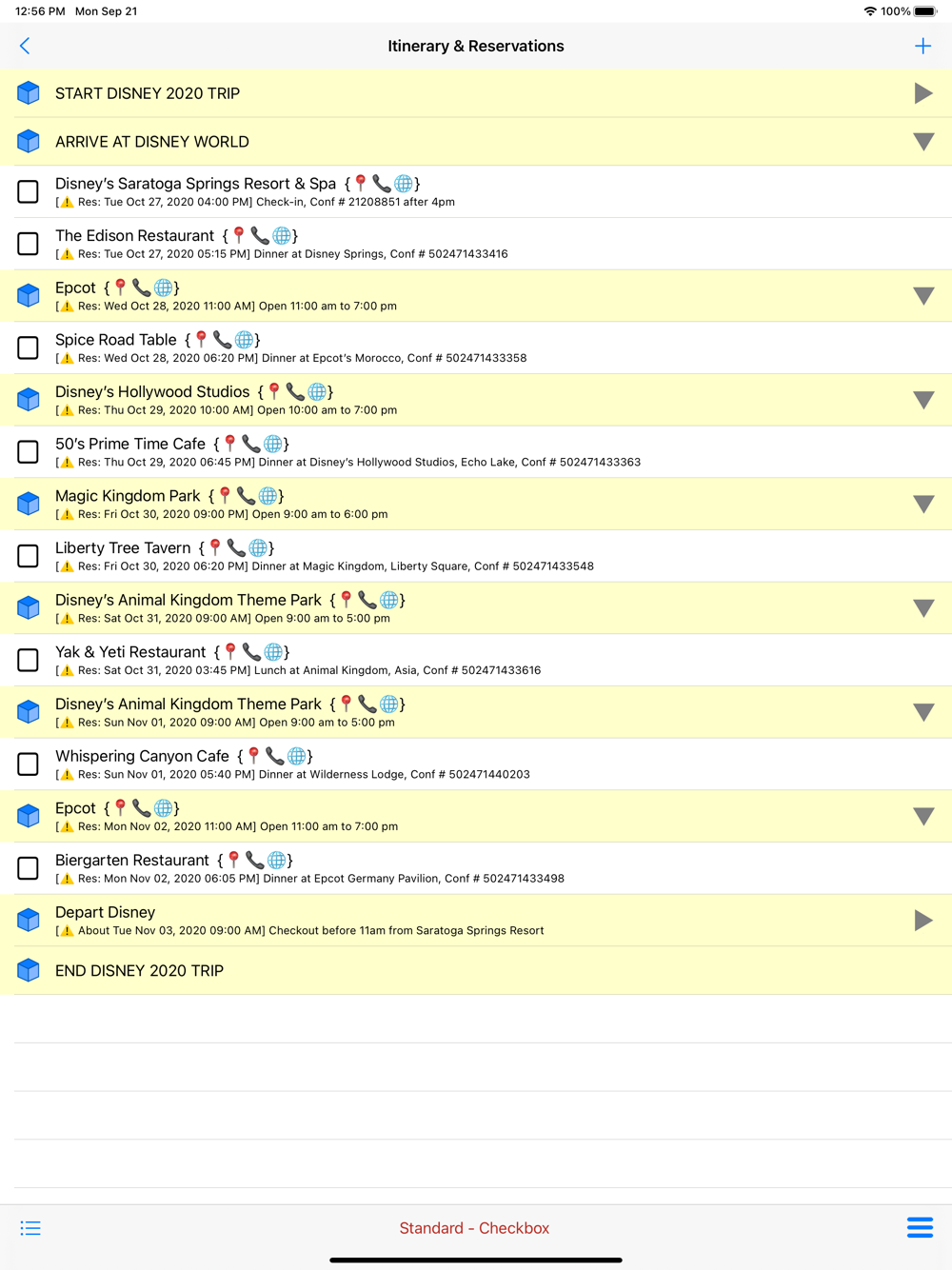Open the Whispering Canyon Cafe entry title
The width and height of the screenshot is (952, 1270).
(142, 756)
